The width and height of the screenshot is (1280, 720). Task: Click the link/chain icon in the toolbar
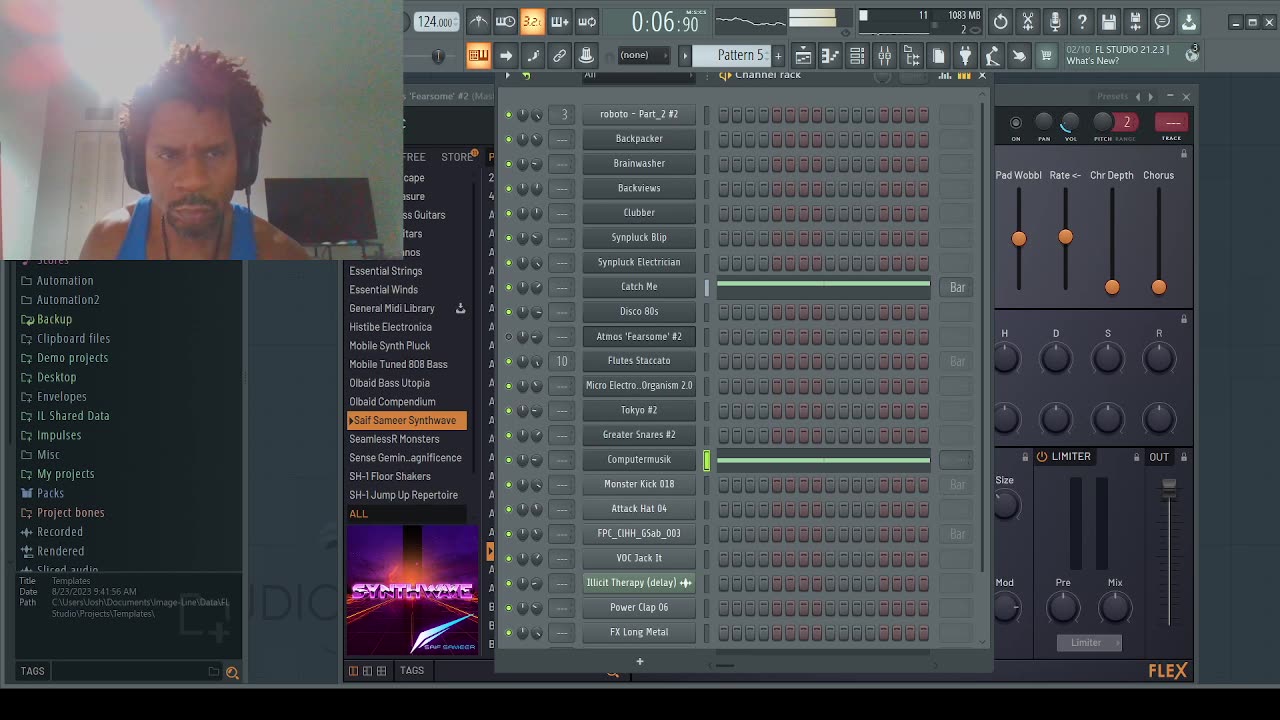pyautogui.click(x=560, y=56)
